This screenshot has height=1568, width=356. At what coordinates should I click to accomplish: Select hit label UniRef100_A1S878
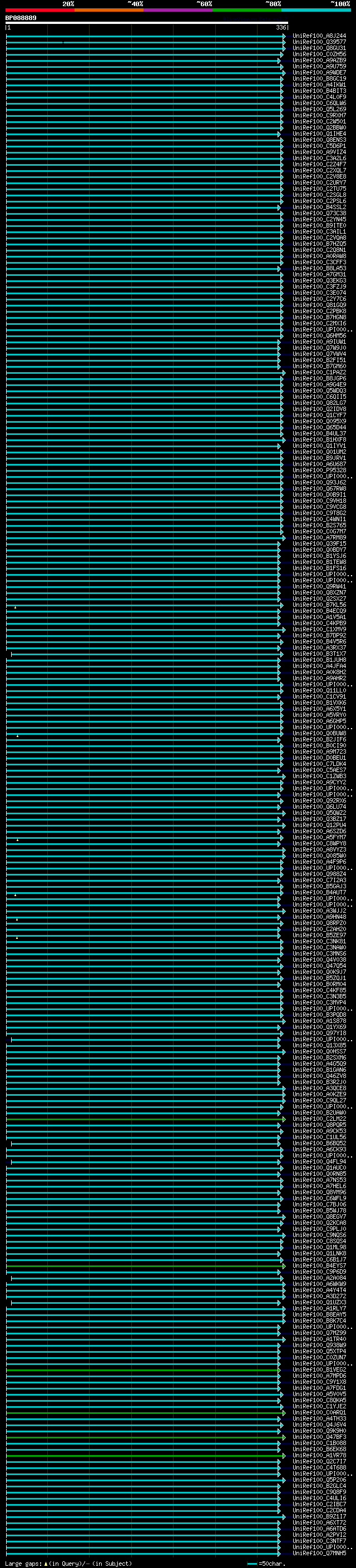(x=319, y=1021)
